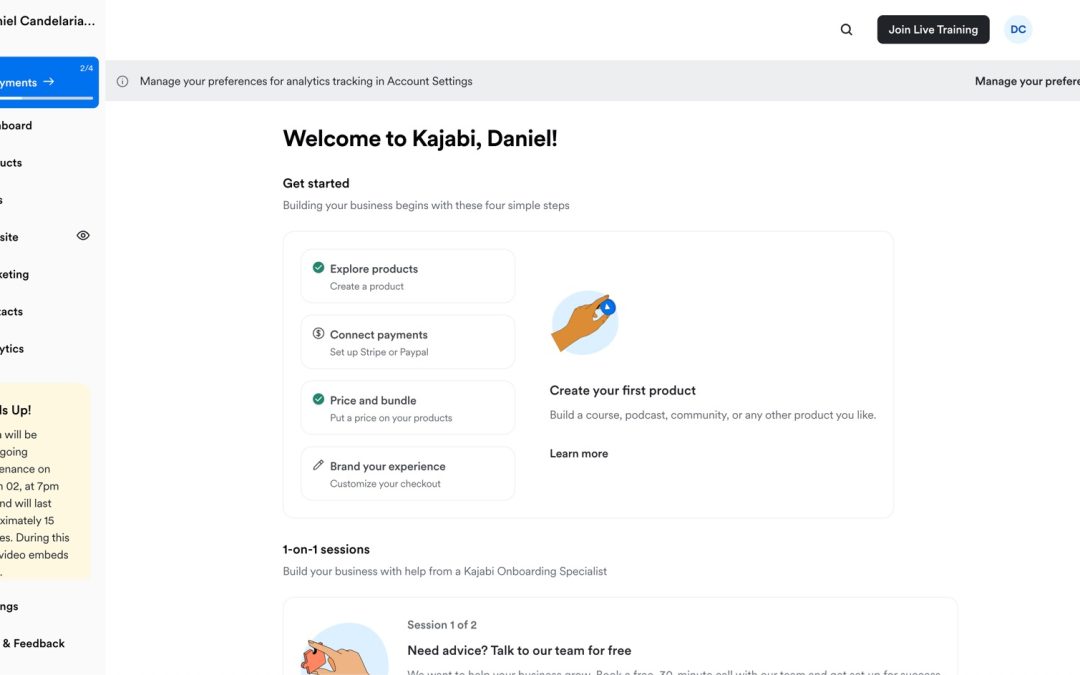This screenshot has width=1080, height=675.
Task: Open the Connect payments step
Action: pyautogui.click(x=407, y=342)
